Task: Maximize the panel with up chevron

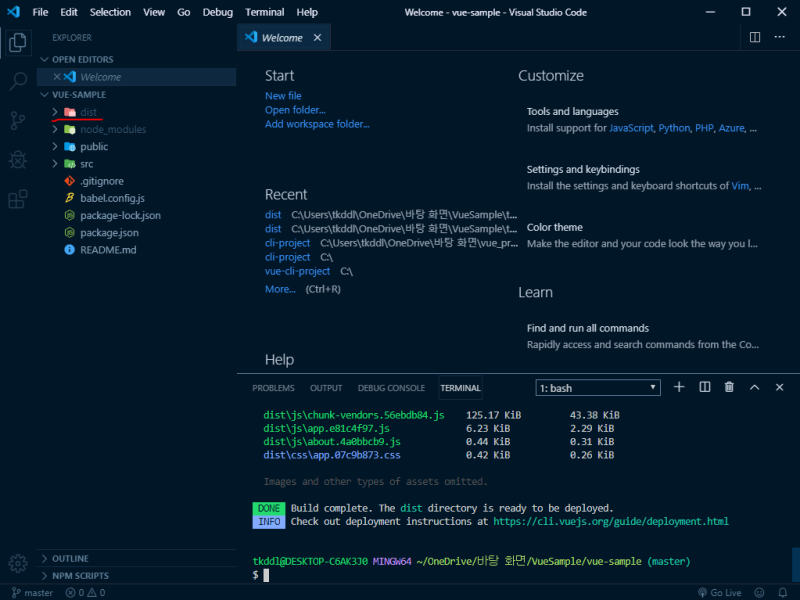Action: point(754,387)
